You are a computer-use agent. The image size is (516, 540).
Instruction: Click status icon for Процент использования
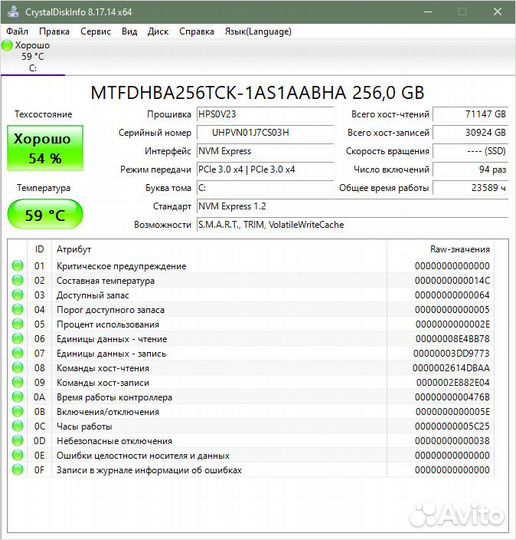[18, 324]
